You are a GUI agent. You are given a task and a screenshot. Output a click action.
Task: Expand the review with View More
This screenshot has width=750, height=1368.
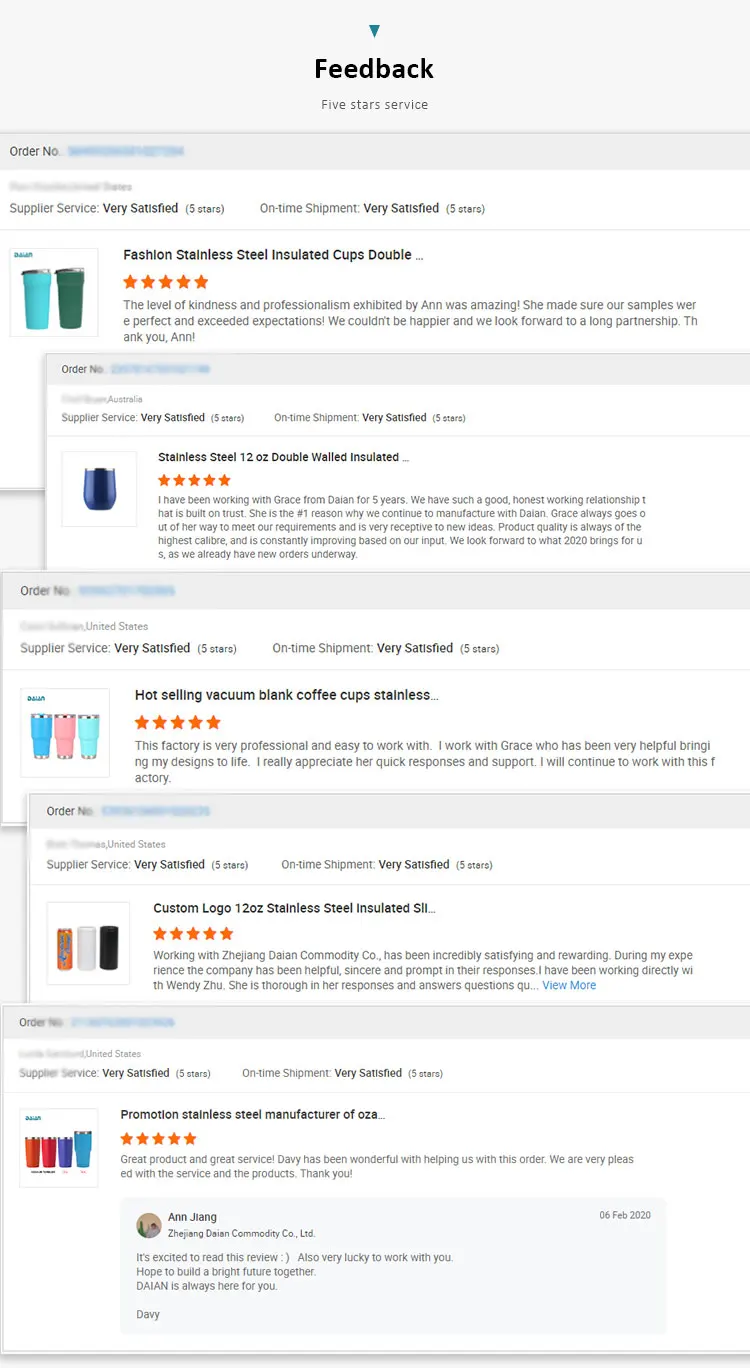[569, 985]
